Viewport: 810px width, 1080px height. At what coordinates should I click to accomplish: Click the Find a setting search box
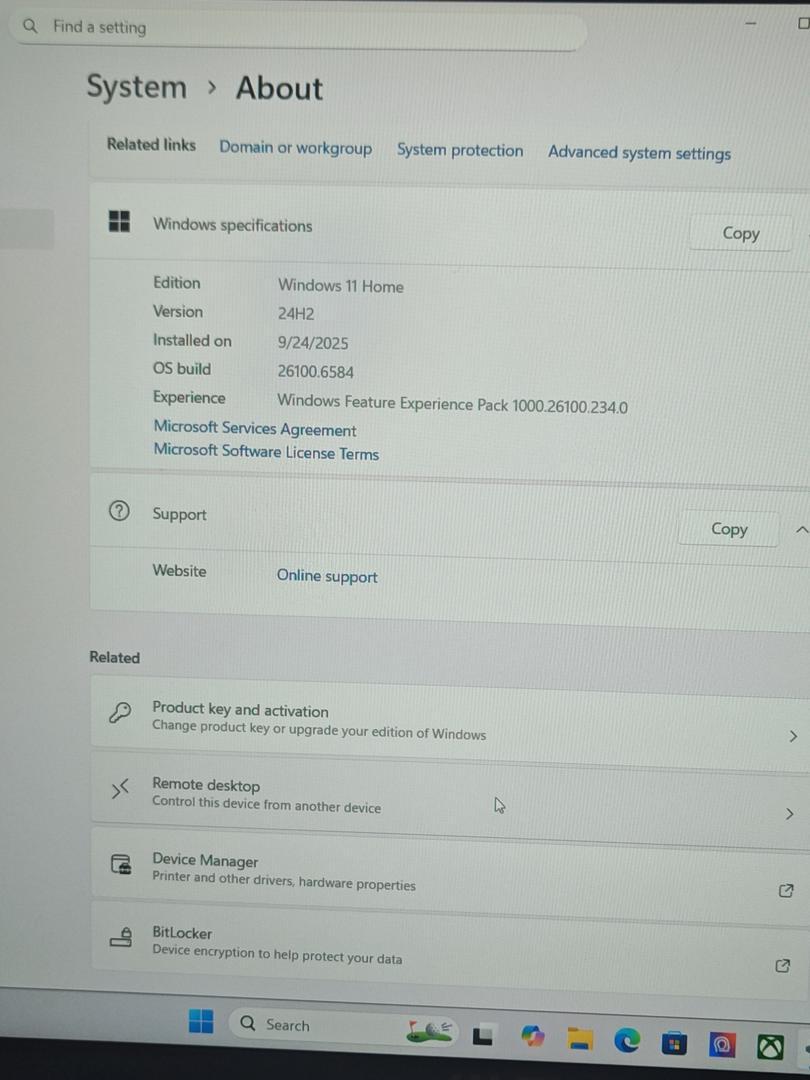coord(300,28)
